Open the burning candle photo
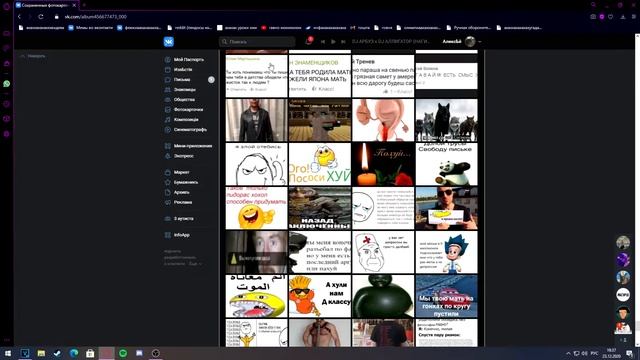Viewport: 640px width, 360px height. pyautogui.click(x=383, y=164)
